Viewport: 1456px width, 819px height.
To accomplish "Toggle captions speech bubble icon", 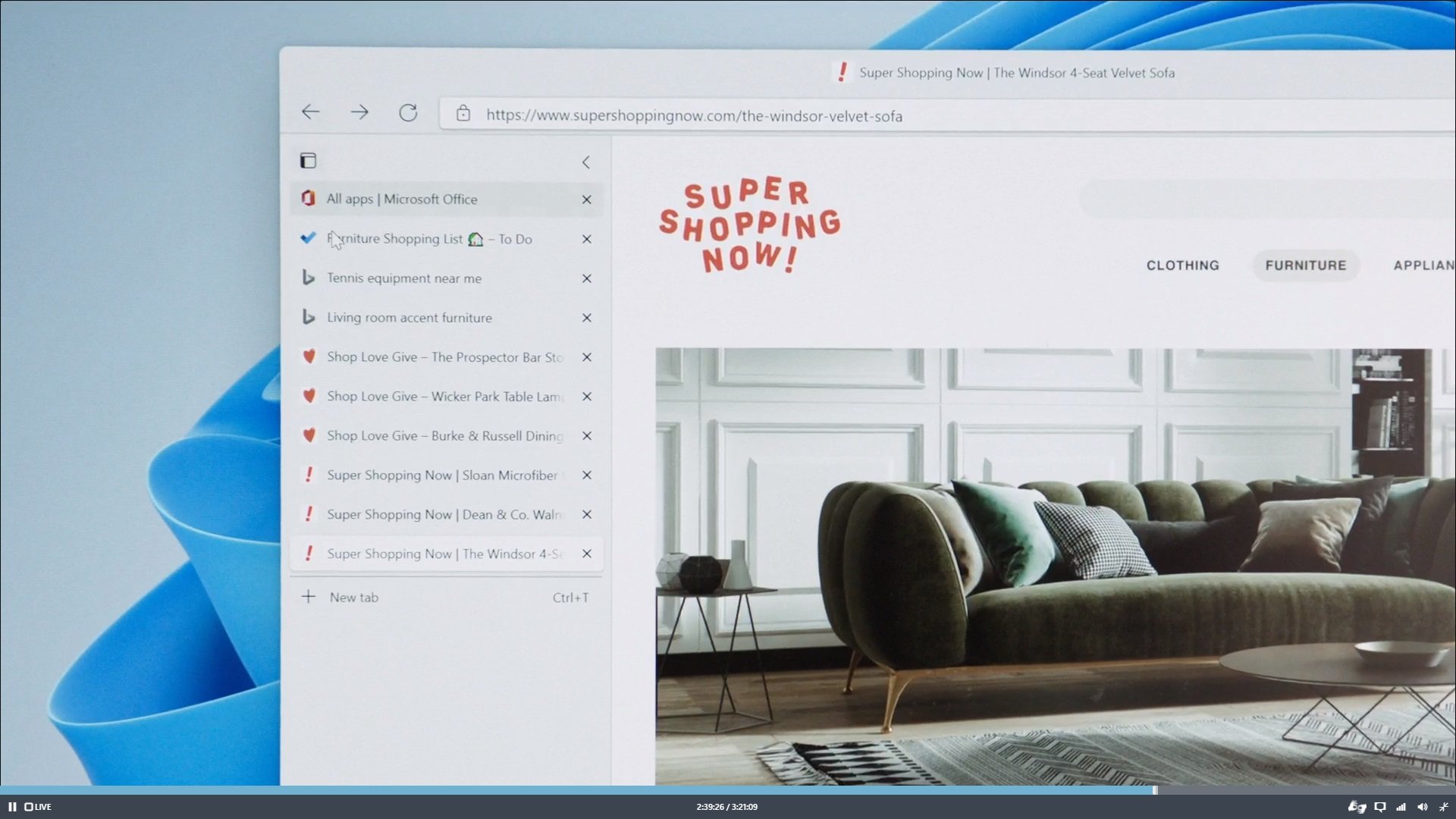I will click(1380, 807).
